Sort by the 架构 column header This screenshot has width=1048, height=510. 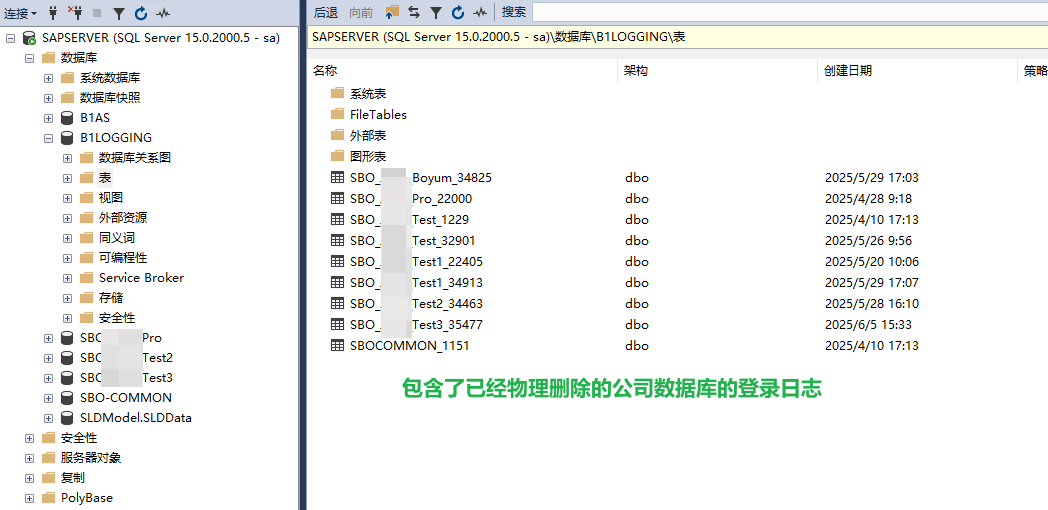(x=718, y=71)
